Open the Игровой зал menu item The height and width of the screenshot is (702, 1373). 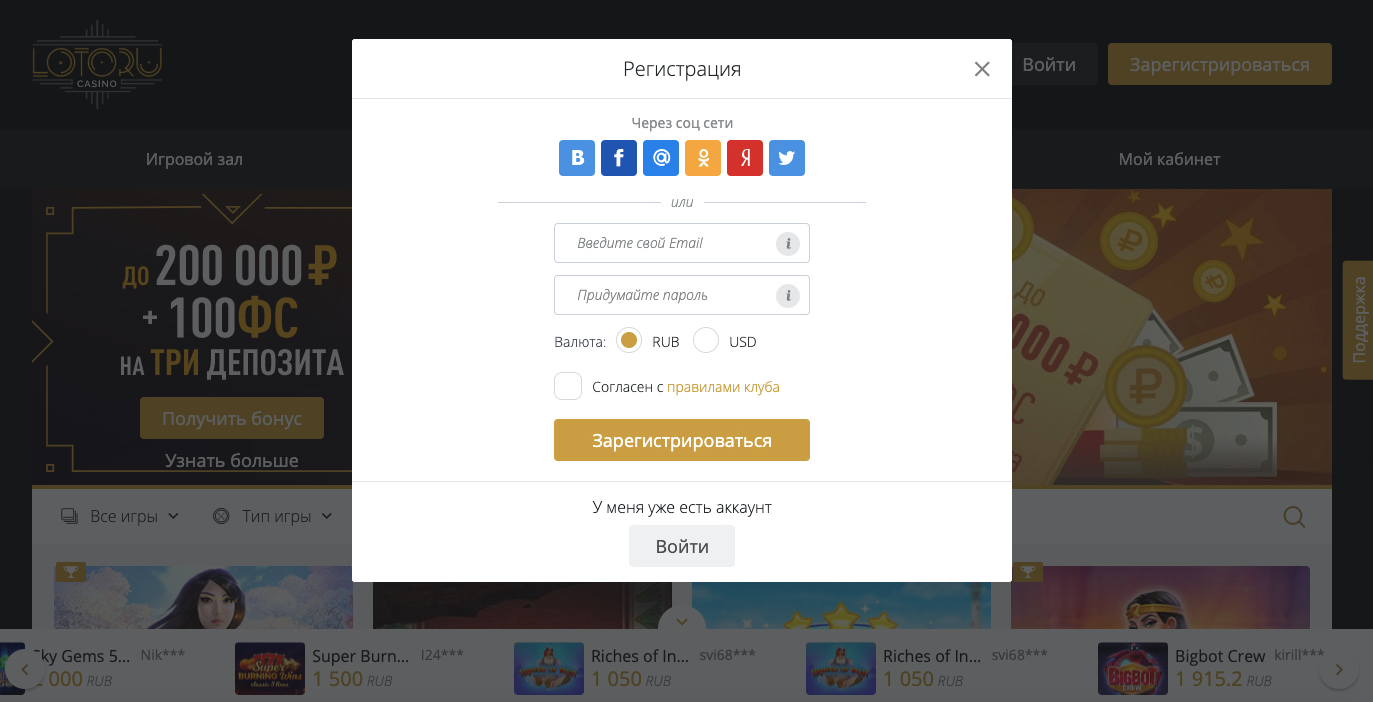[194, 159]
